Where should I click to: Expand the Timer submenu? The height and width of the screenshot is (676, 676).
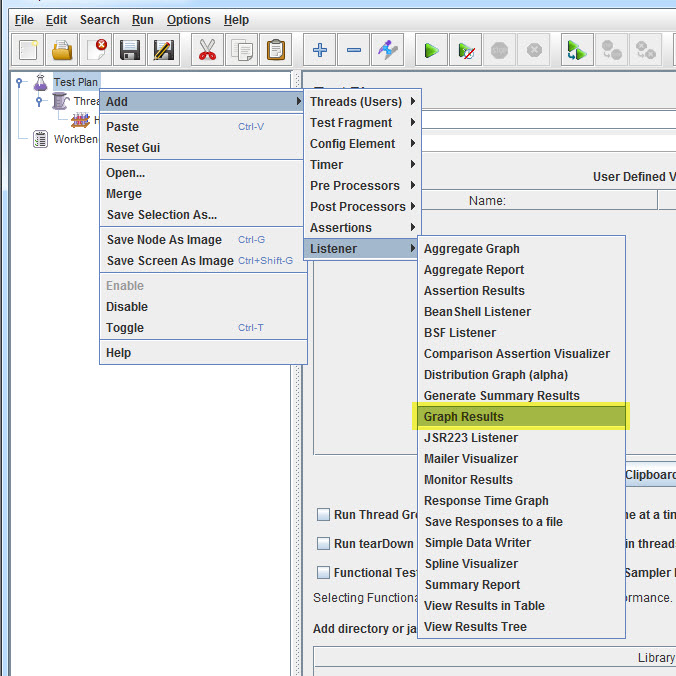point(362,164)
